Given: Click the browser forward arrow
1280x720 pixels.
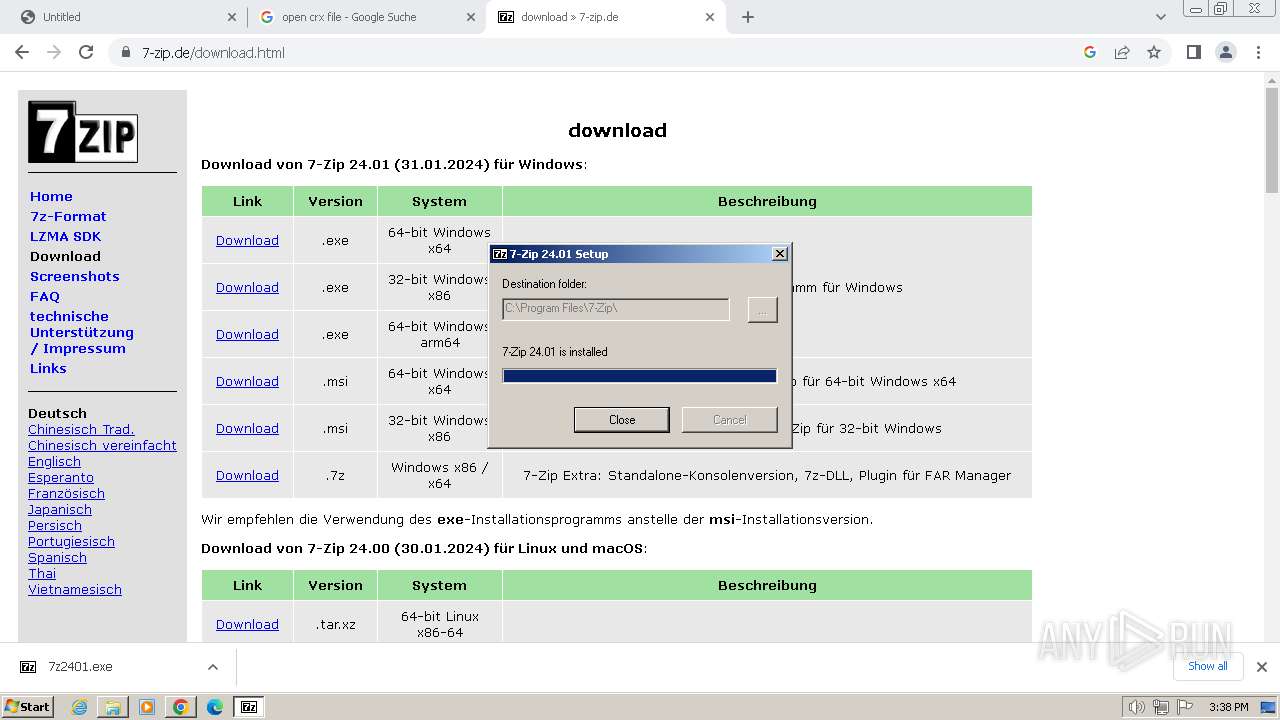Looking at the screenshot, I should (54, 52).
